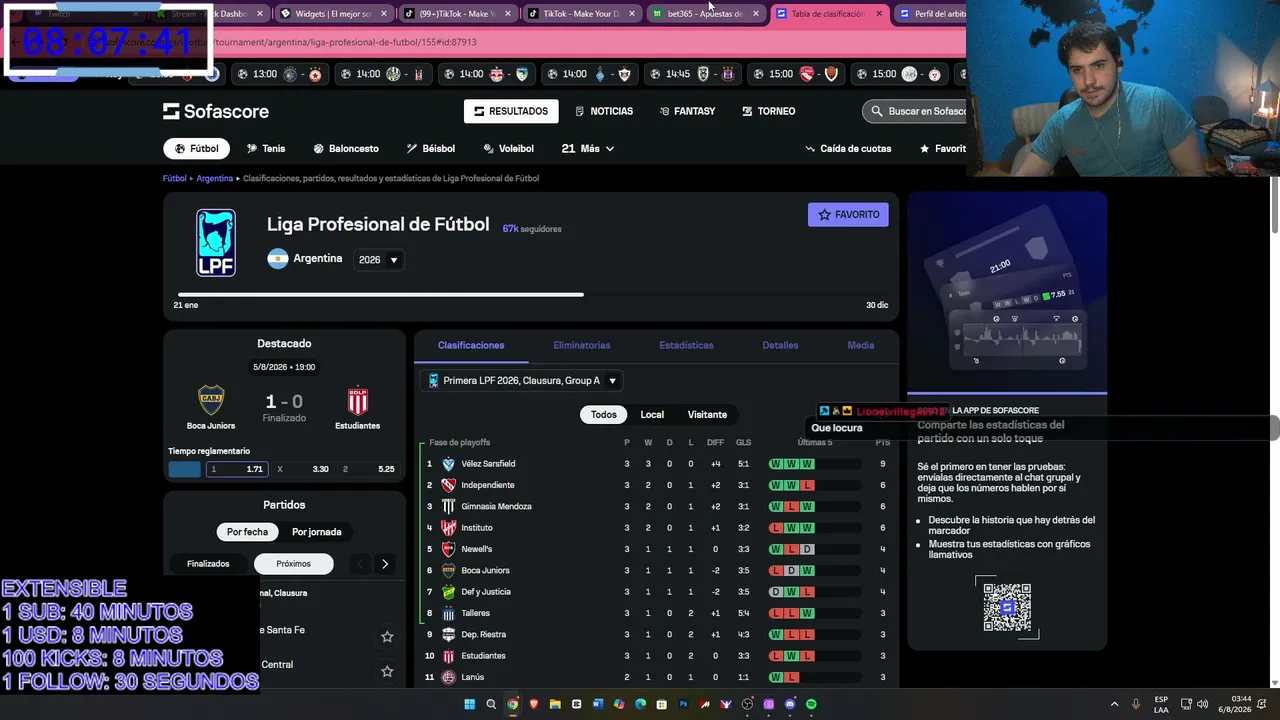The image size is (1280, 720).
Task: Select the Todos standings filter
Action: pos(604,414)
